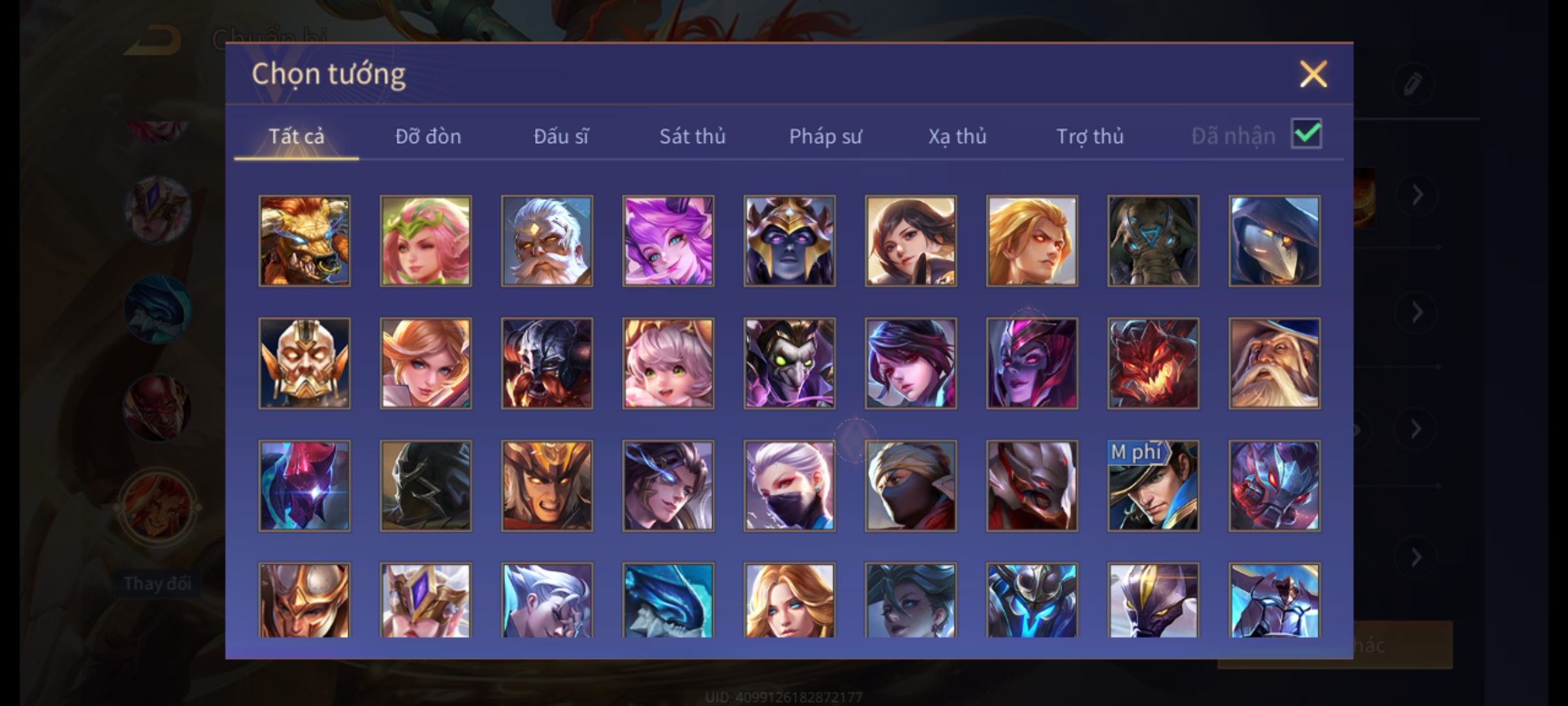
Task: Pick the white-haired masked ninja woman
Action: pyautogui.click(x=789, y=486)
